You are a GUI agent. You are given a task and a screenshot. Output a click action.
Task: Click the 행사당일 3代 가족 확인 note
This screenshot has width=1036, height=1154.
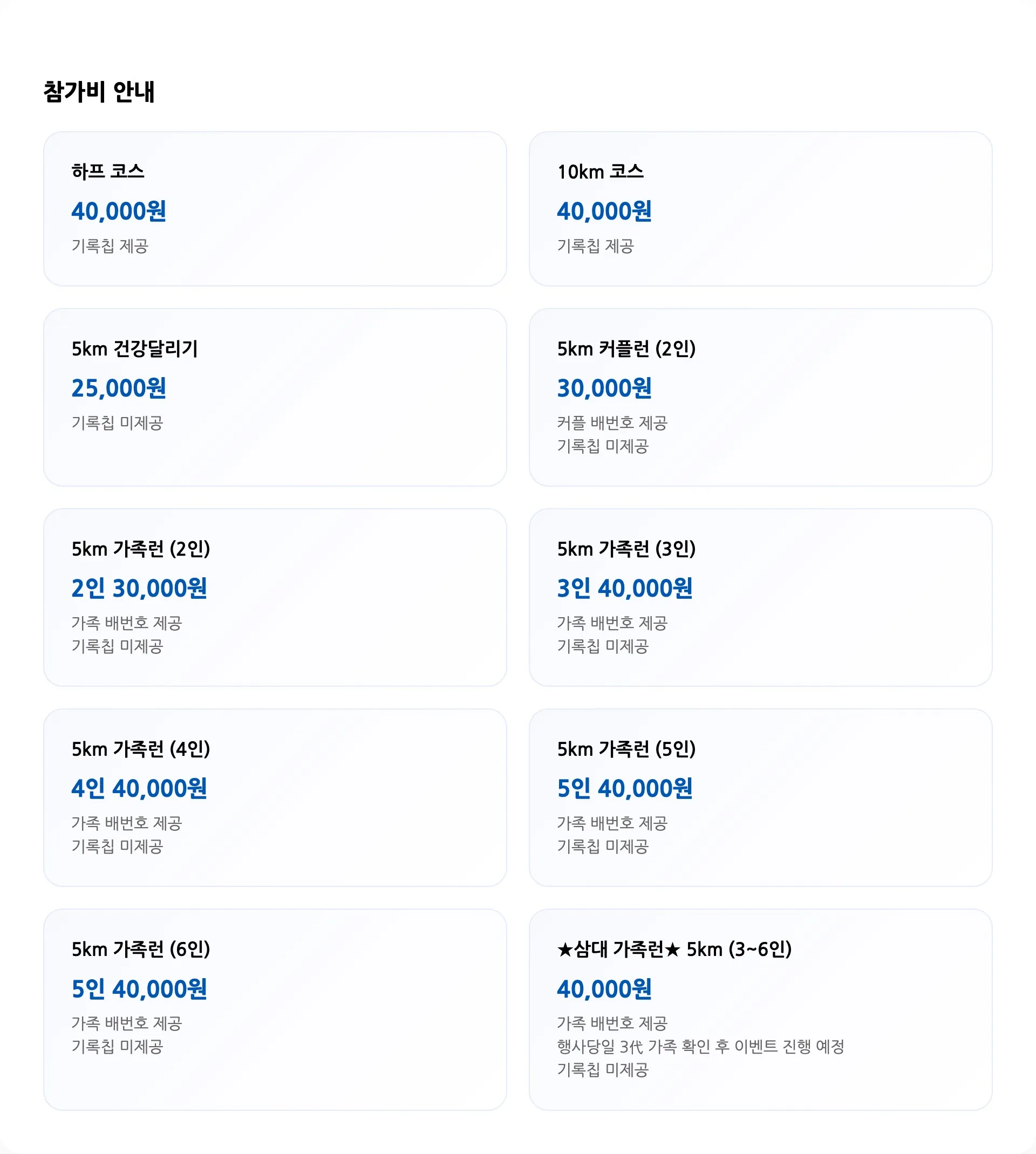point(700,1047)
